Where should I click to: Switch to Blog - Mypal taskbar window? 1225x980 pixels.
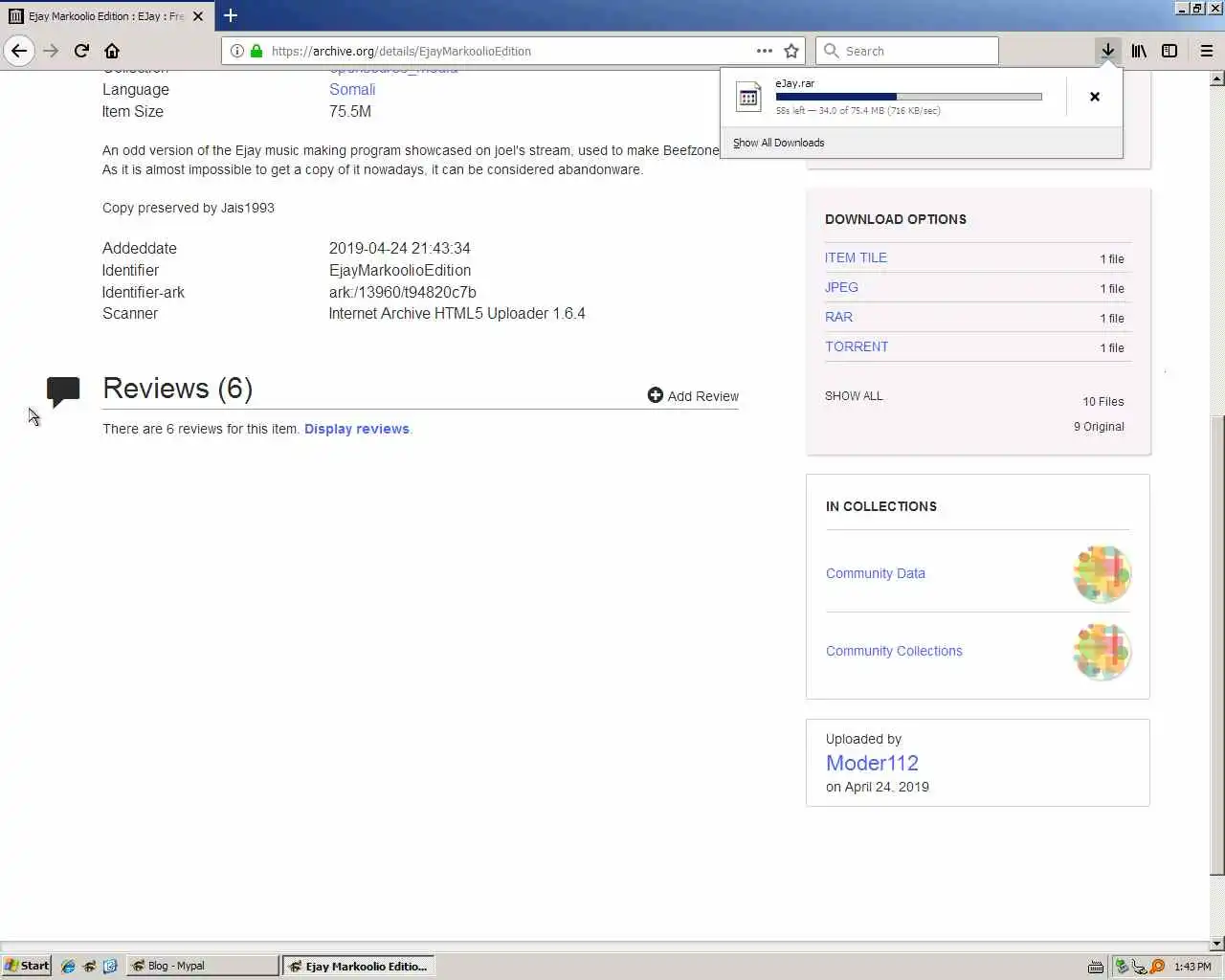point(202,966)
